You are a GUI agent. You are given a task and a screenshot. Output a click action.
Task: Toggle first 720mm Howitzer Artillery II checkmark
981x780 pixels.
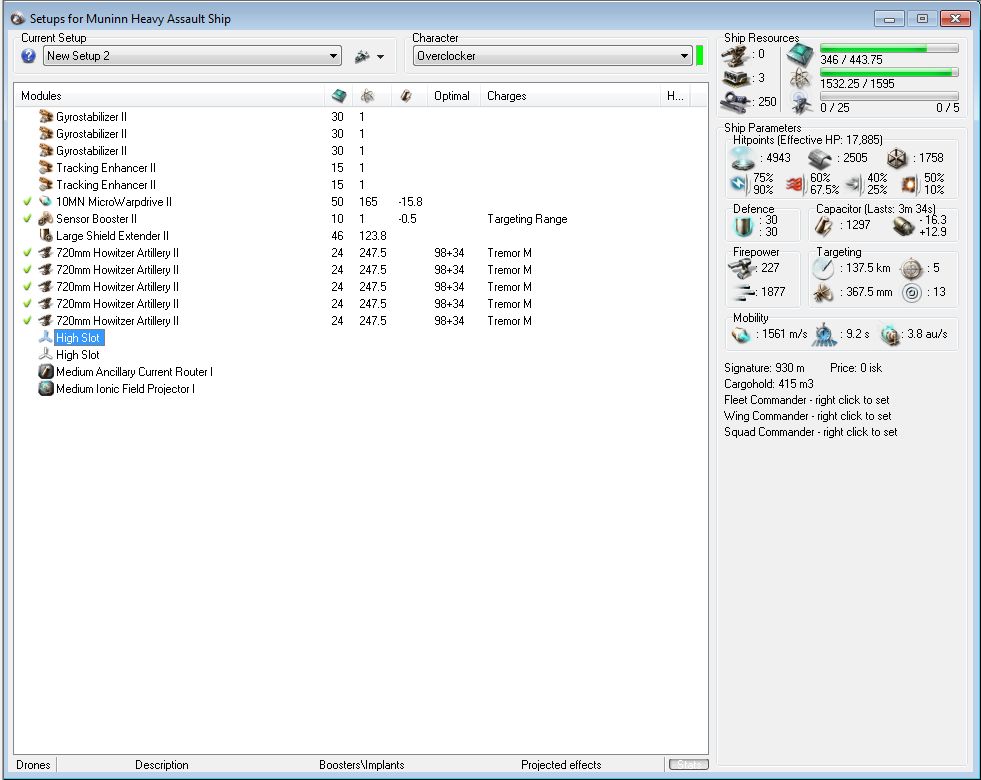(x=27, y=253)
